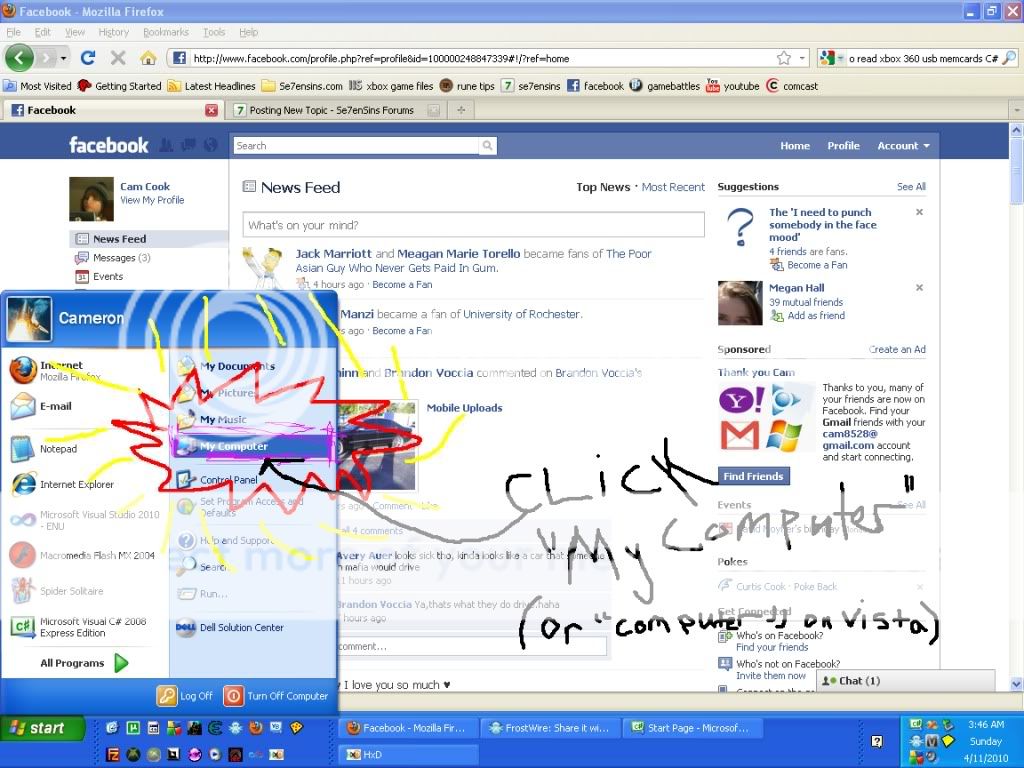The height and width of the screenshot is (768, 1024).
Task: Click the Facebook search magnifier icon
Action: pos(487,146)
